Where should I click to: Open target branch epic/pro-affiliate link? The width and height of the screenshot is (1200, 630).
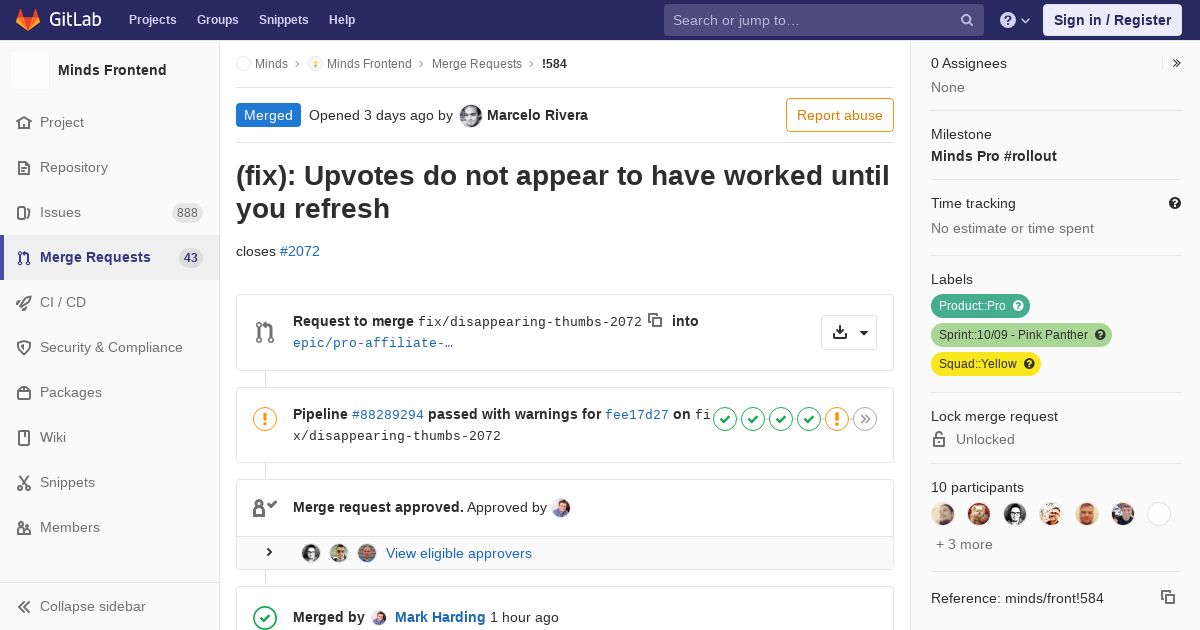[x=372, y=342]
